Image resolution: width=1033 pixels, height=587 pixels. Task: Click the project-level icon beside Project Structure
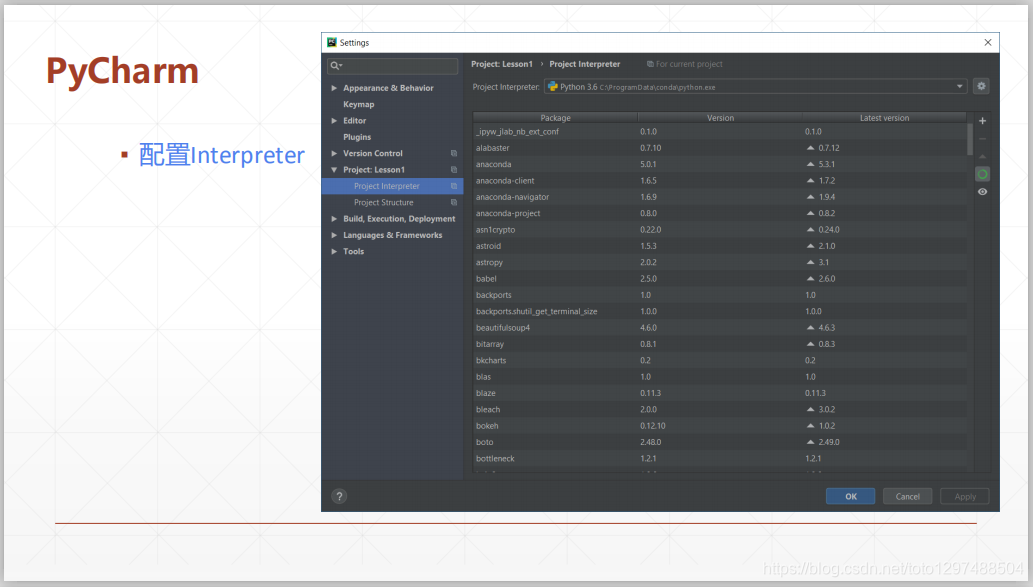[x=454, y=203]
